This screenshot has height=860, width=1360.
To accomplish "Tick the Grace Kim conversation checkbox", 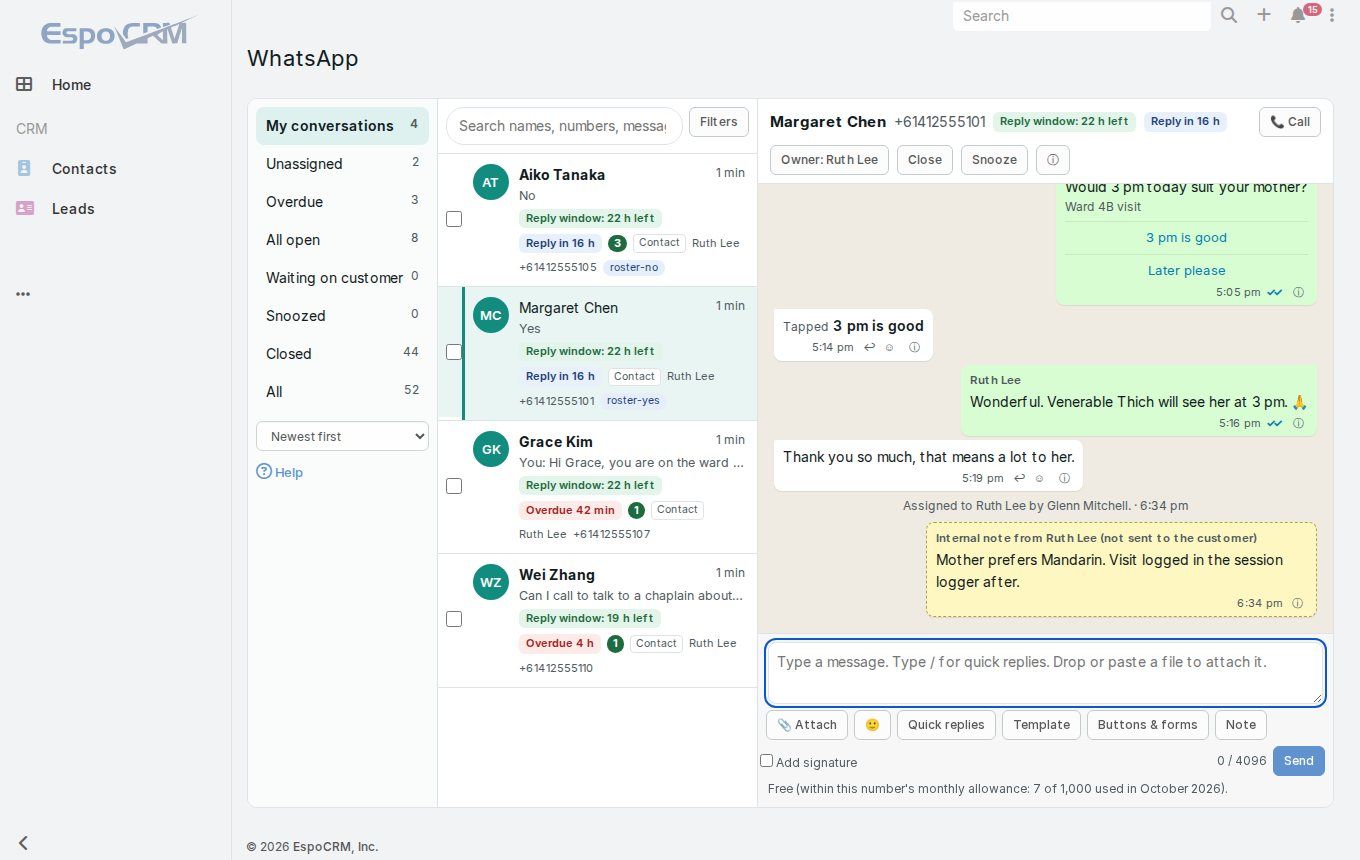I will (x=454, y=486).
